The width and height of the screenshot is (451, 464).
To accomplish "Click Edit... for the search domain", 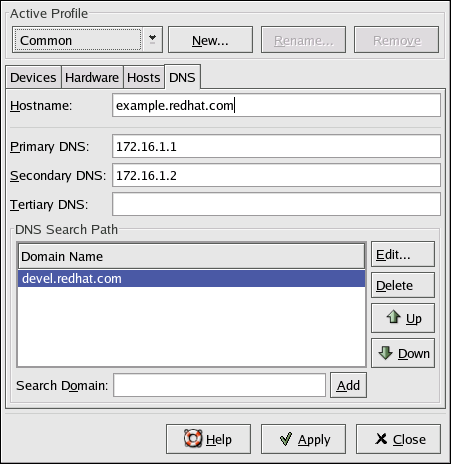I will pos(403,254).
